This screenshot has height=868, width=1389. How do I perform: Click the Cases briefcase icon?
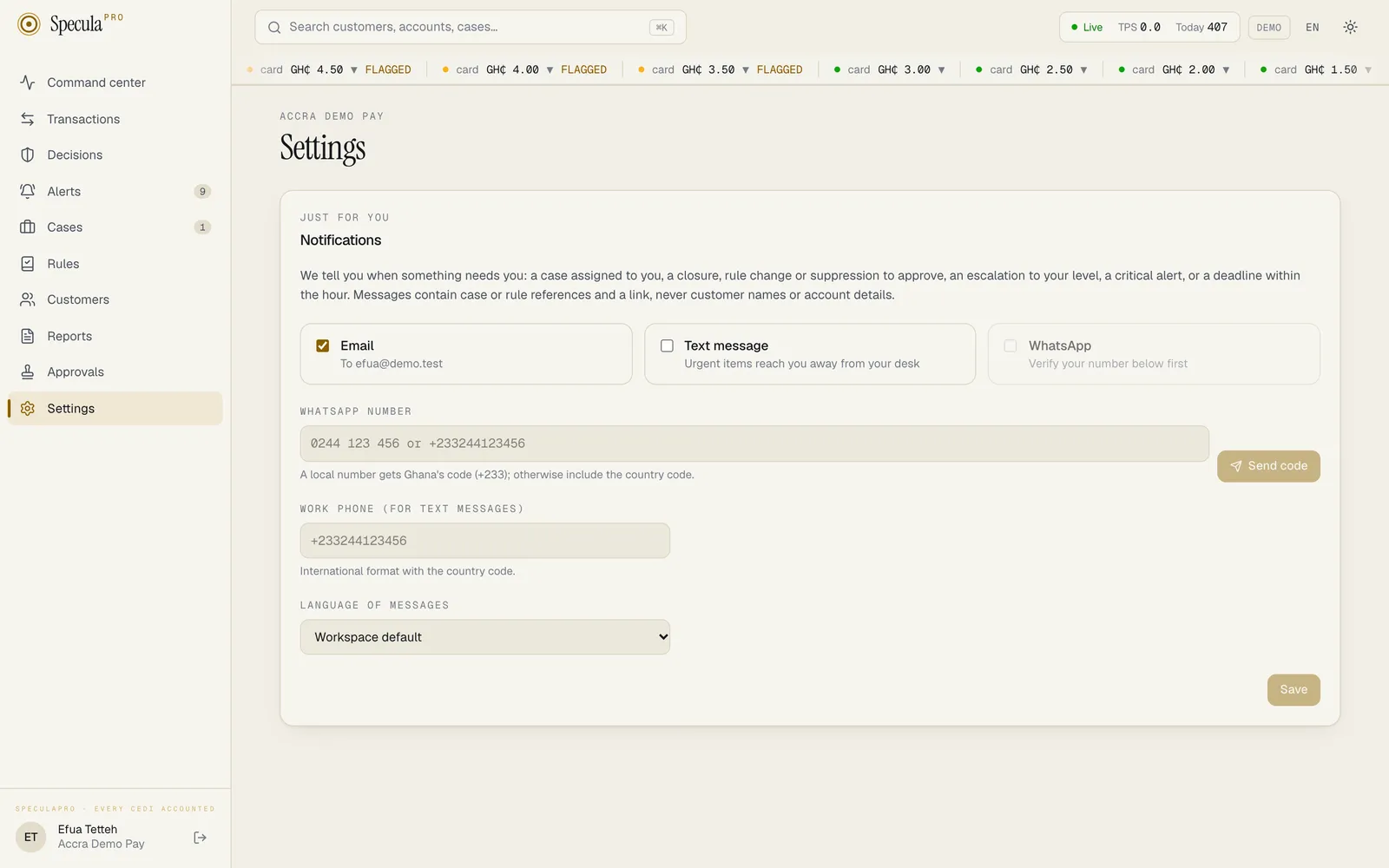(28, 227)
